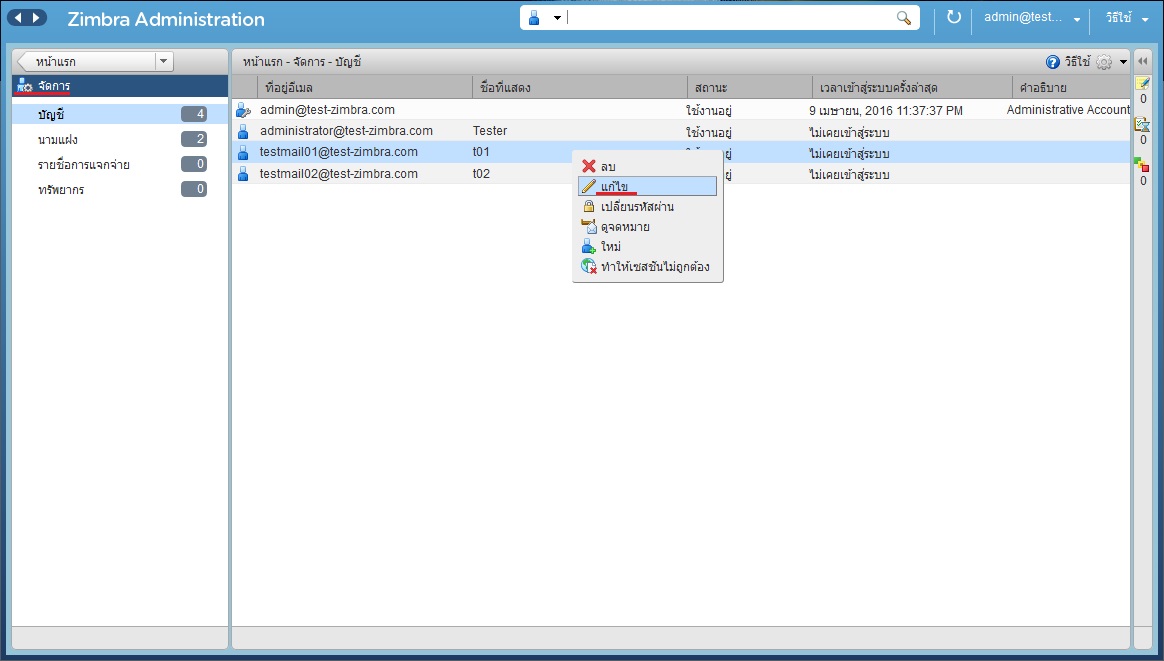Click the mail queue icon in right sidebar

[1142, 124]
